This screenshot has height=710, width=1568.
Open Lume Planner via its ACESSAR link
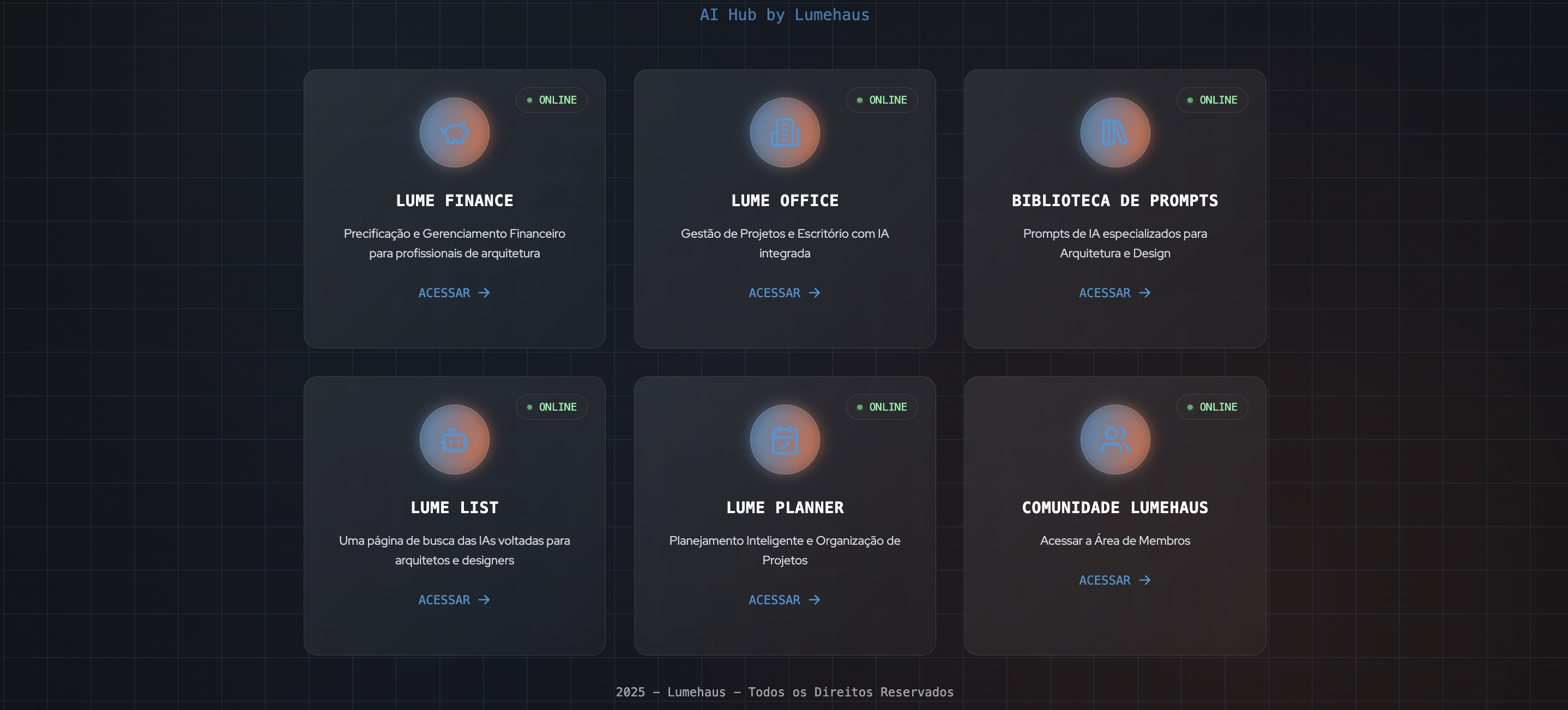click(x=785, y=600)
